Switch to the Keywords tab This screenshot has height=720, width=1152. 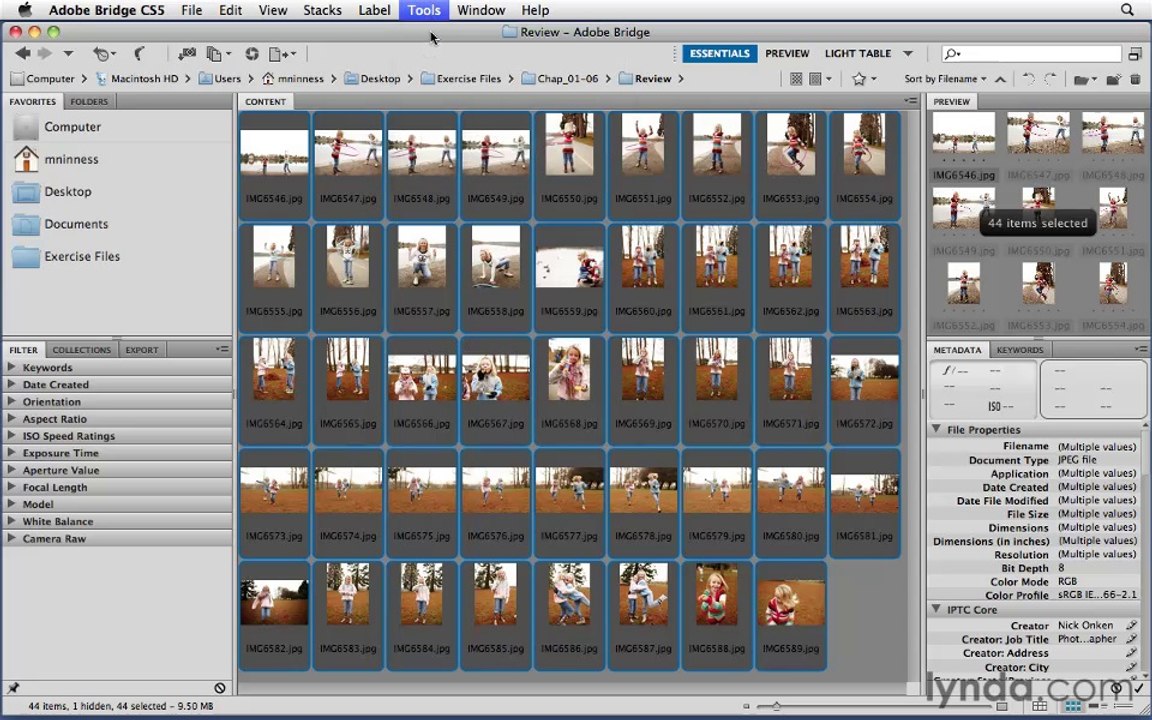point(1019,350)
